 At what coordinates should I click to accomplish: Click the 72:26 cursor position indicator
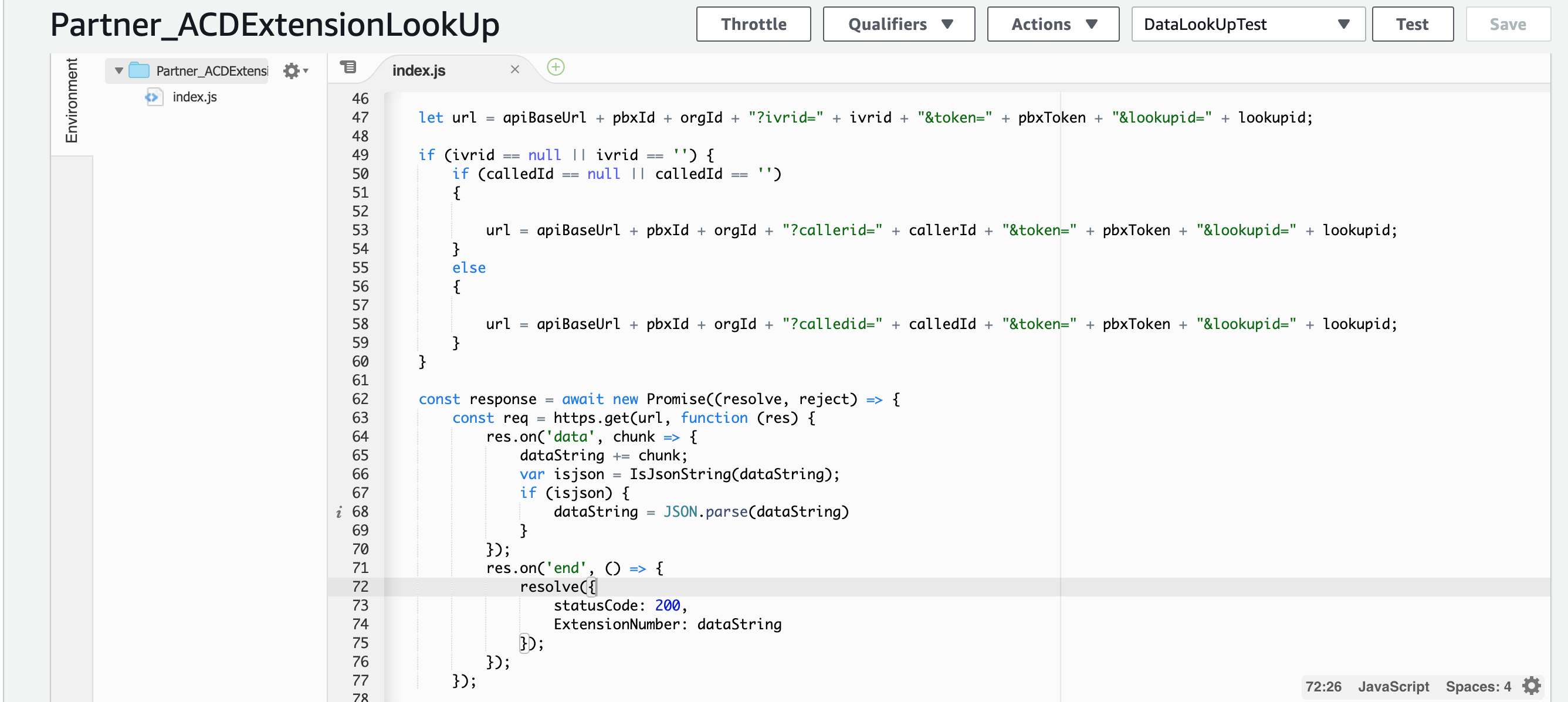point(1323,686)
